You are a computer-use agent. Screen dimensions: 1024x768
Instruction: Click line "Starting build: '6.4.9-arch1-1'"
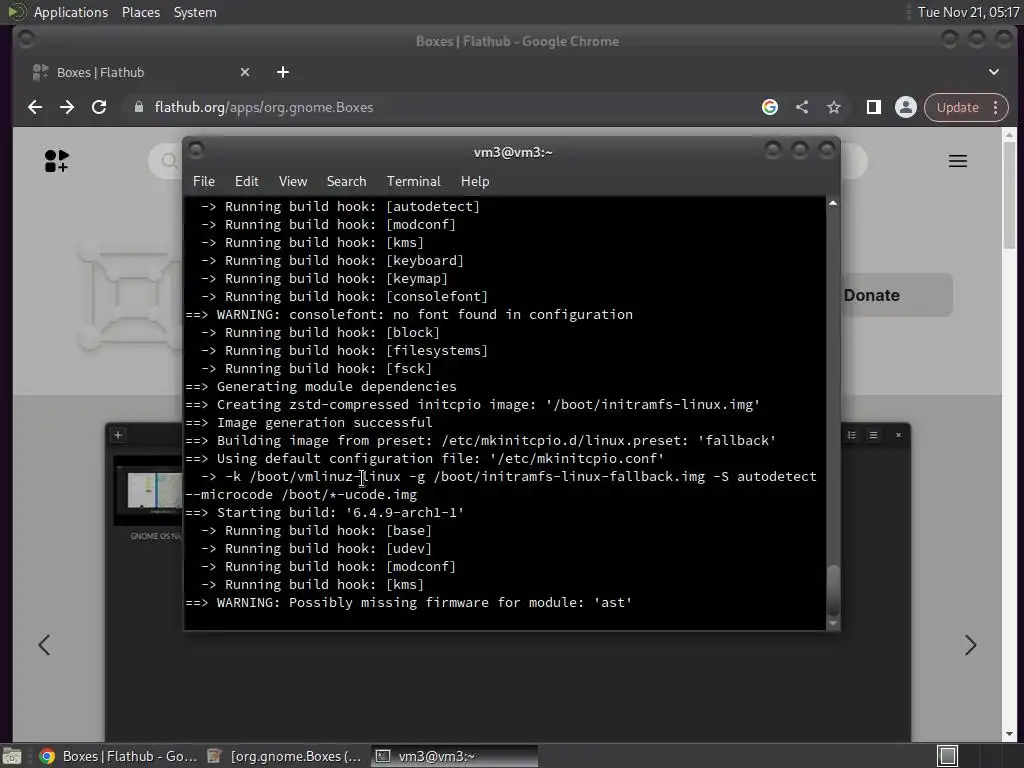coord(325,513)
